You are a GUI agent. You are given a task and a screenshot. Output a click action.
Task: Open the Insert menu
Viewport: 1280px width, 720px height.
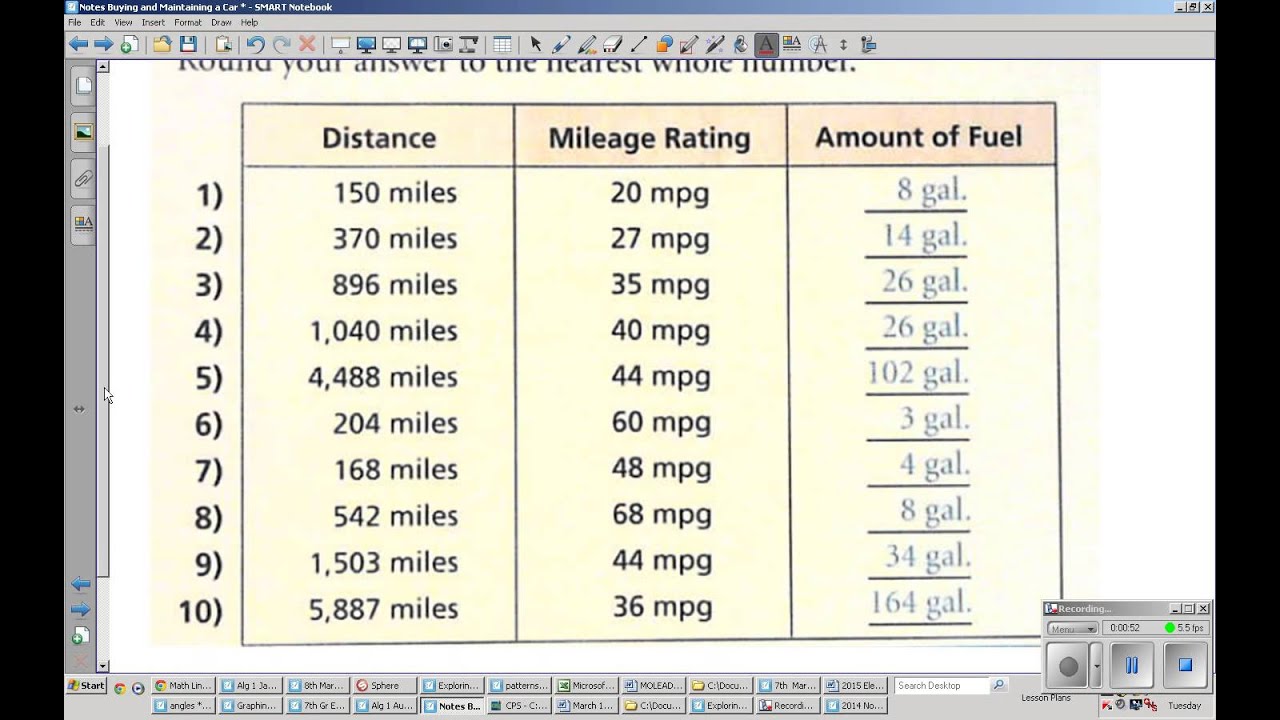pos(153,22)
